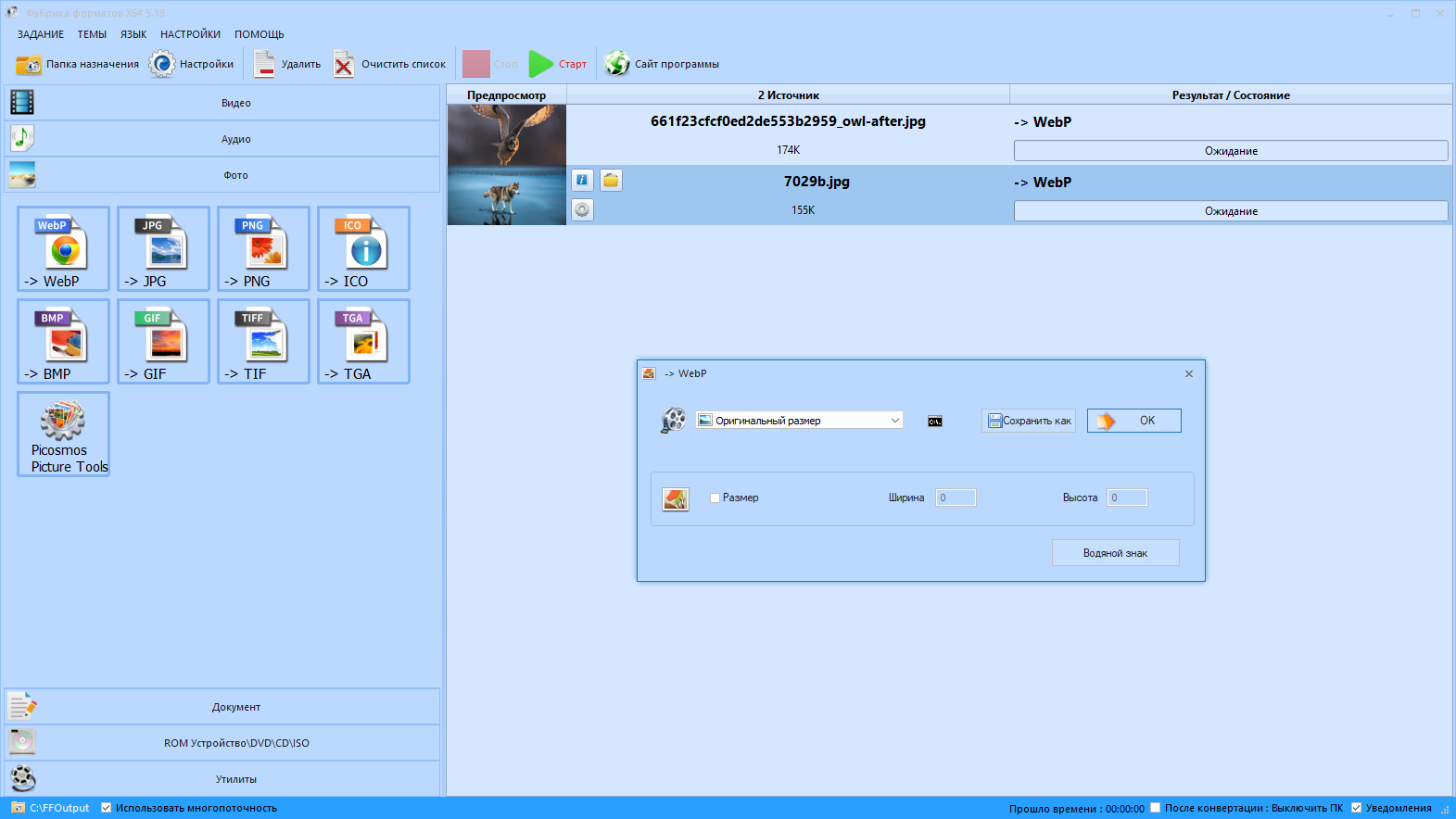
Task: Click the Водяной знак button
Action: coord(1115,553)
